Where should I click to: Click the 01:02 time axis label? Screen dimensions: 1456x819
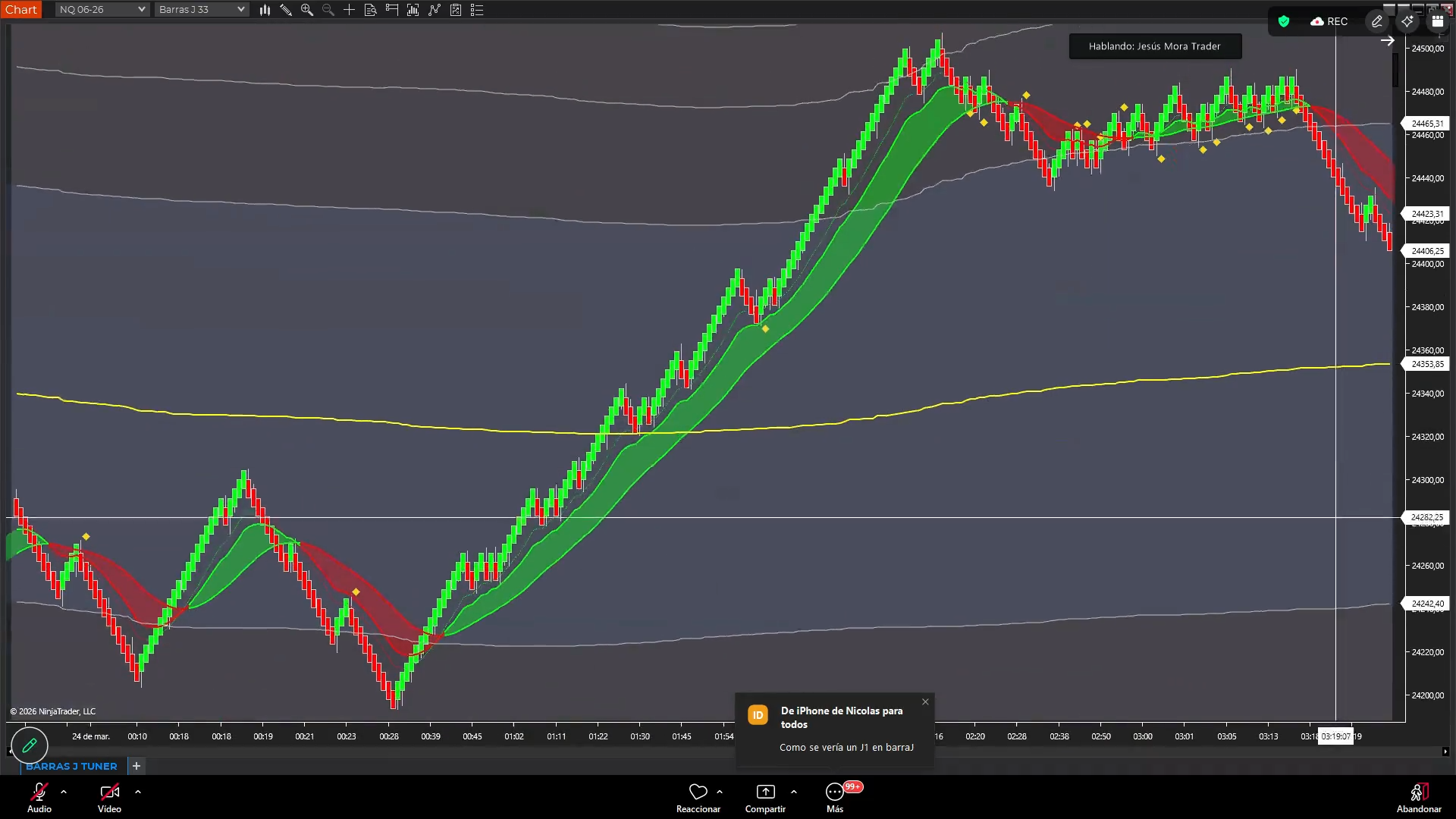514,736
